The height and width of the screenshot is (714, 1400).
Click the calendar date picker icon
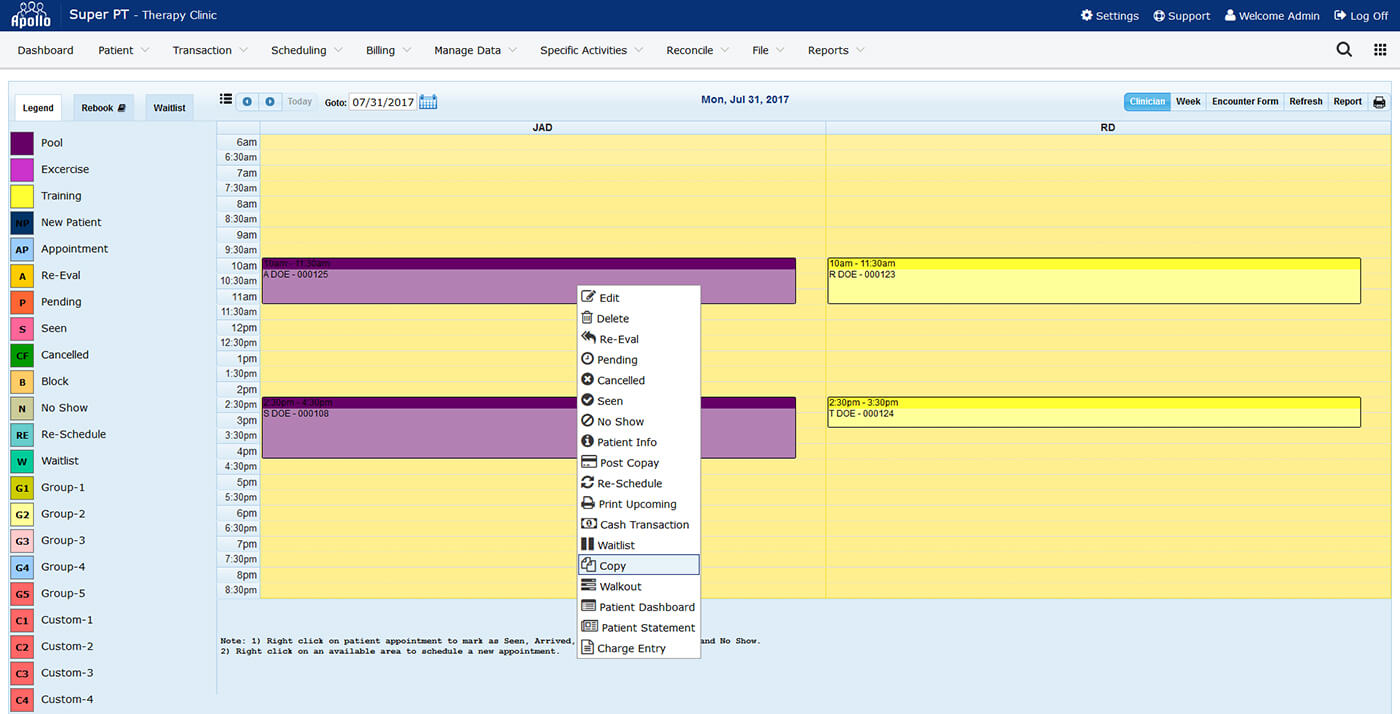[x=428, y=102]
